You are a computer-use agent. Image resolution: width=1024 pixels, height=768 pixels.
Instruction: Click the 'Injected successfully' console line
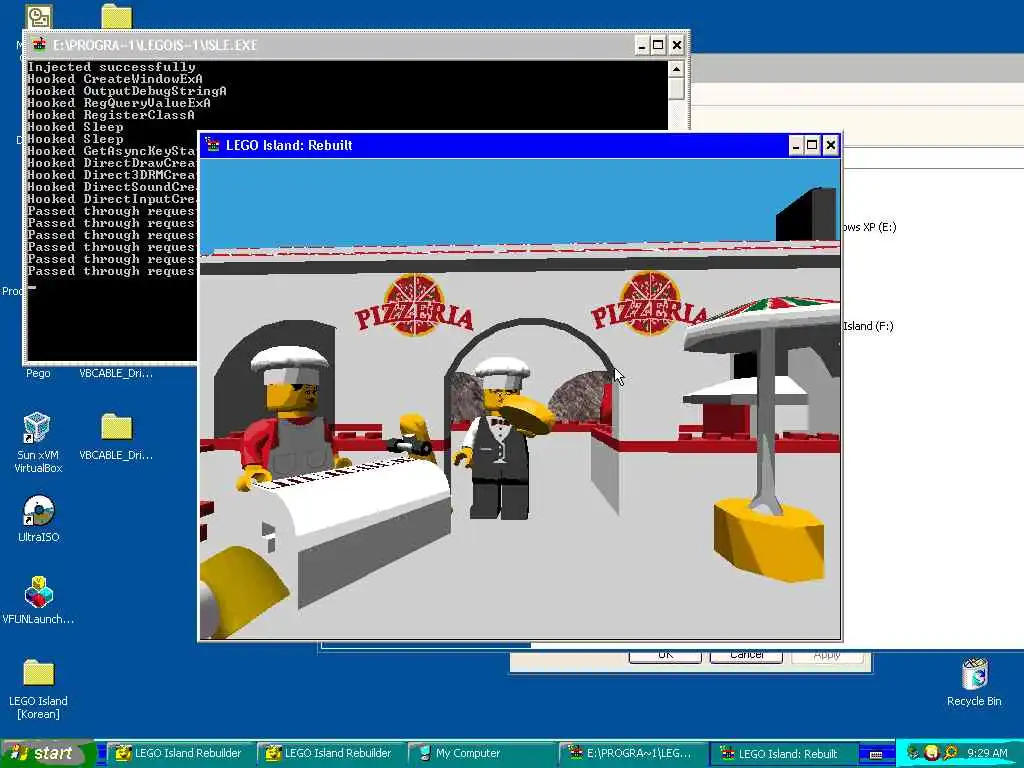coord(111,67)
